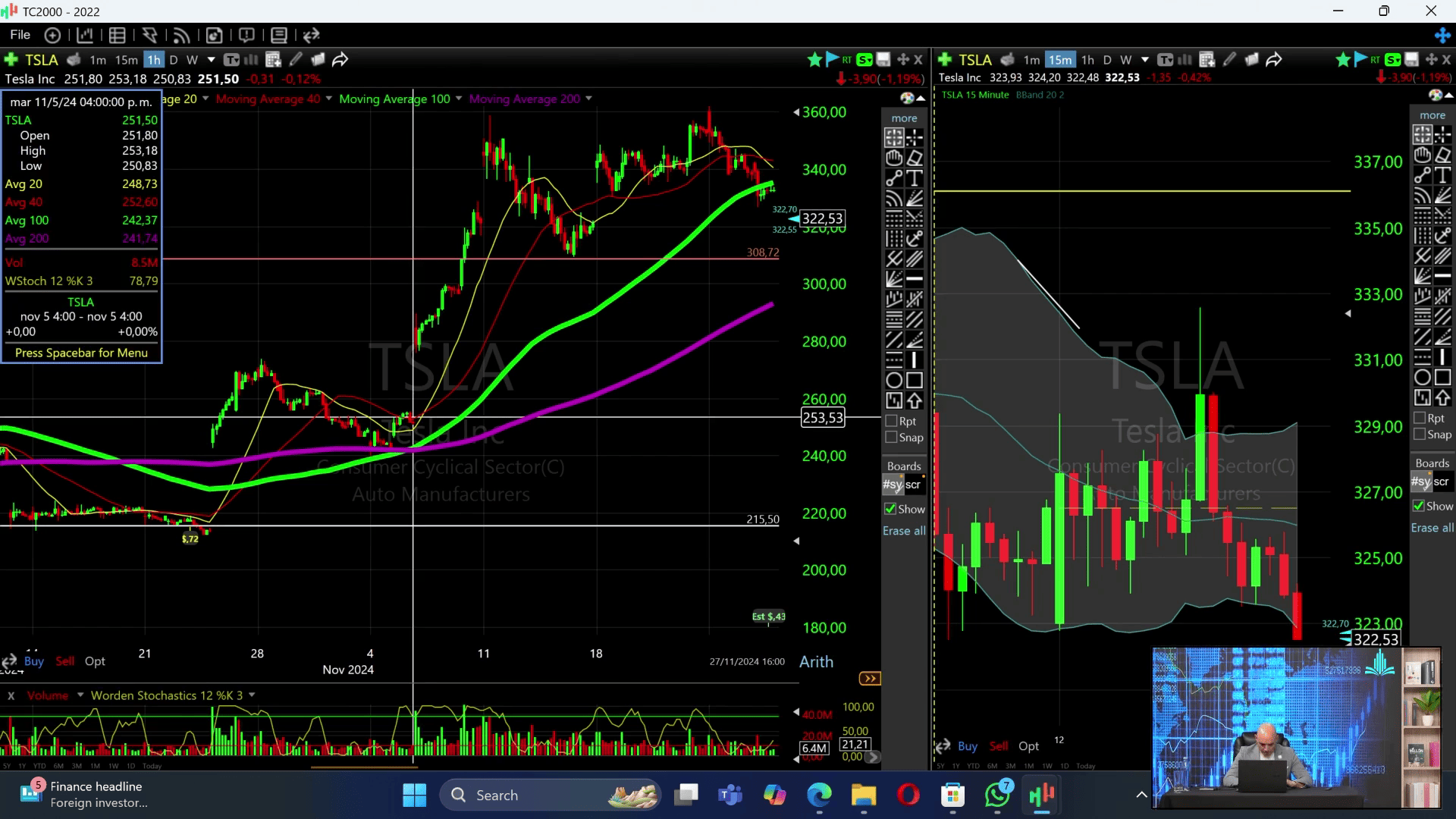Switch right chart to 1h timeframe
This screenshot has height=819, width=1456.
tap(1087, 60)
